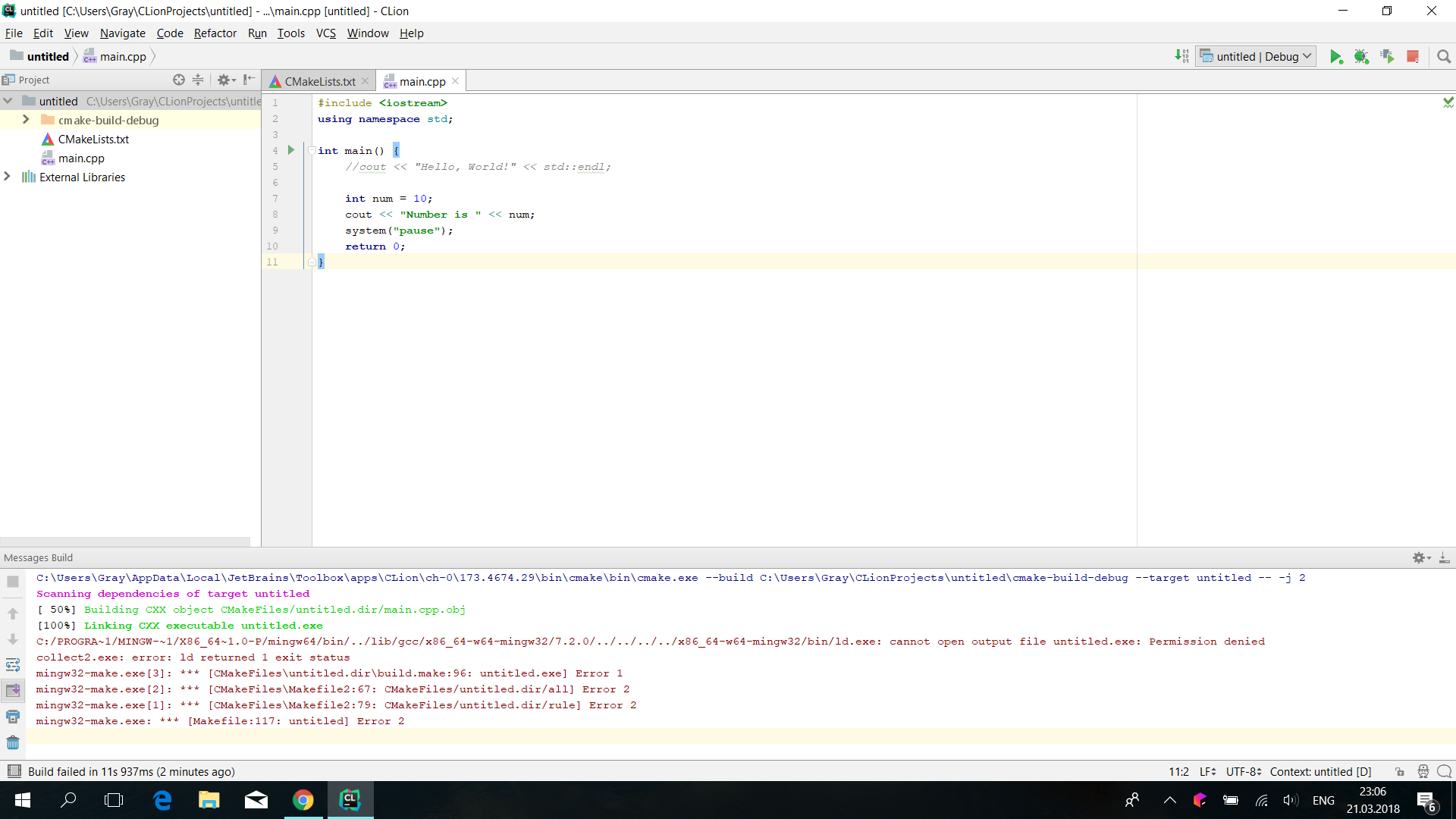Open Search Everywhere magnifier

tap(1444, 56)
